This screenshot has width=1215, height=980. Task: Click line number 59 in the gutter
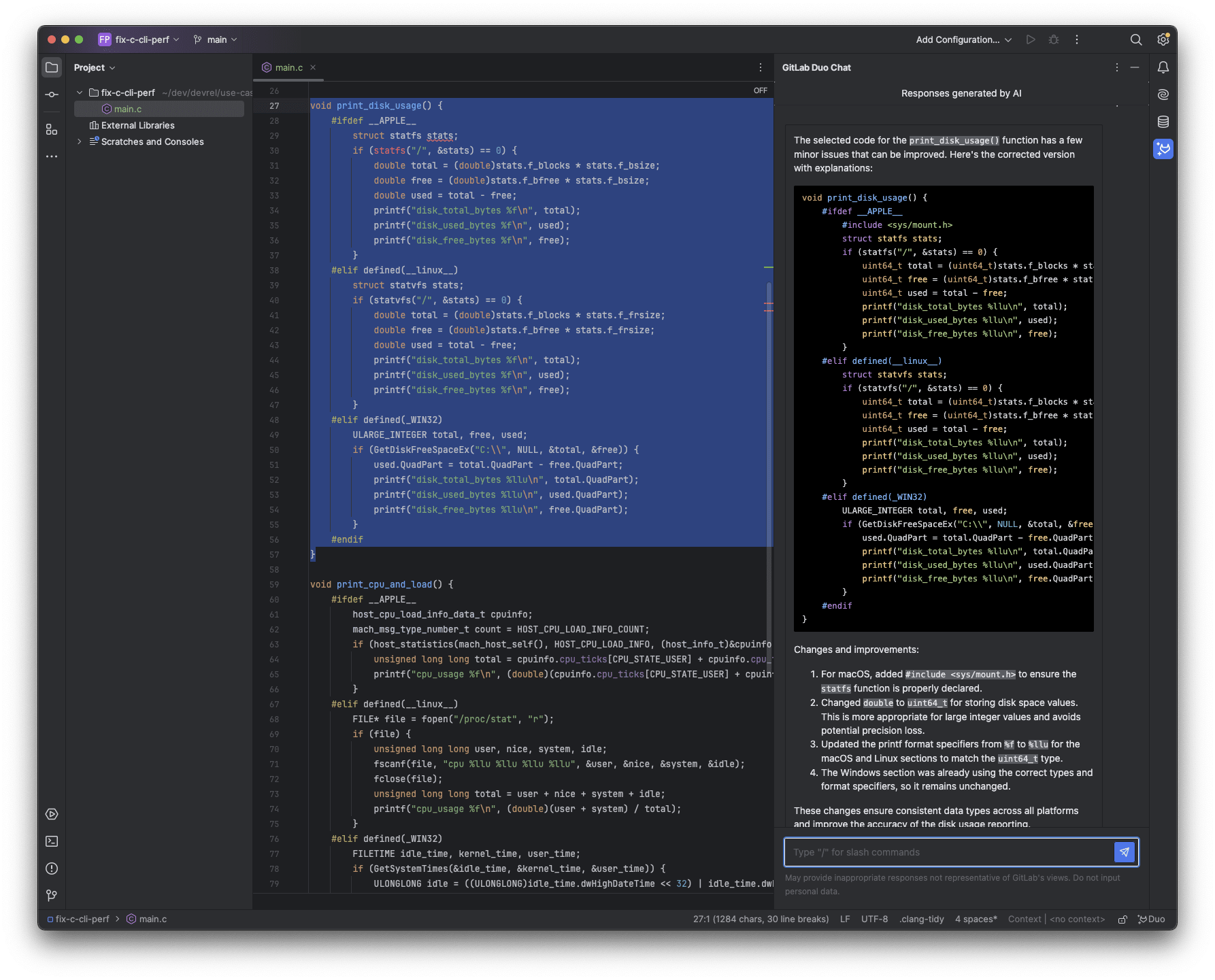pyautogui.click(x=274, y=584)
